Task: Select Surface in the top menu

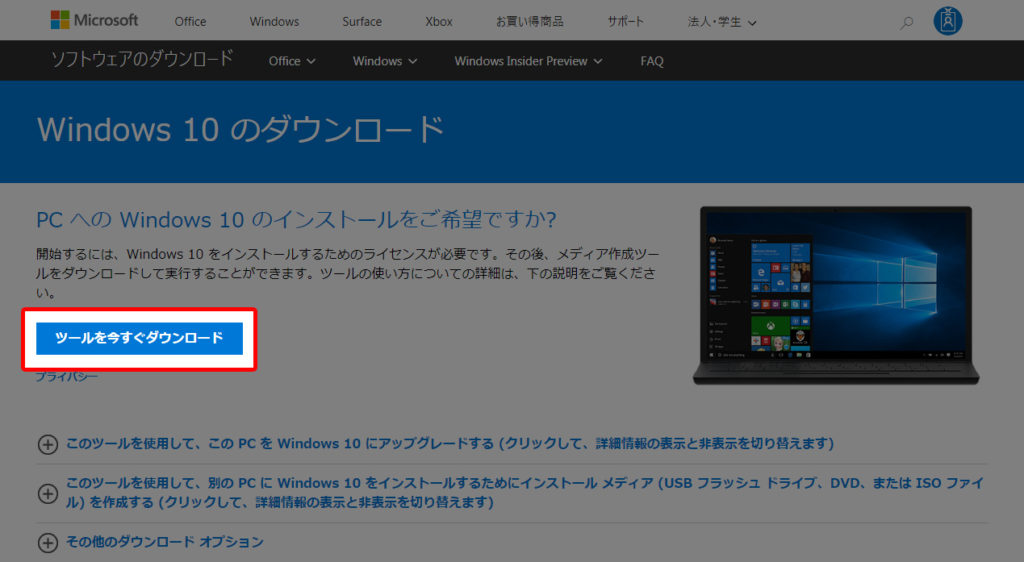Action: point(361,22)
